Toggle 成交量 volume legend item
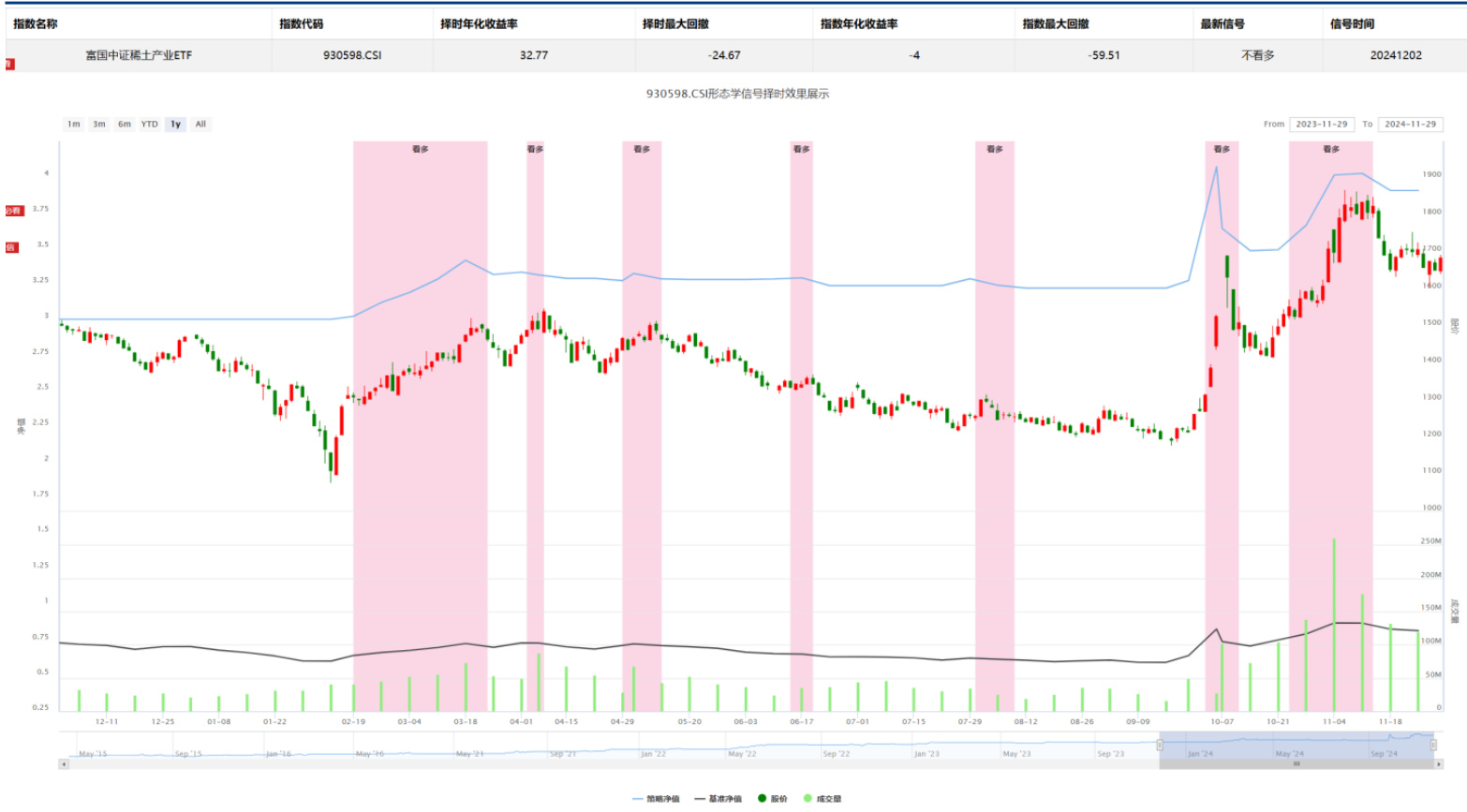 pos(822,799)
